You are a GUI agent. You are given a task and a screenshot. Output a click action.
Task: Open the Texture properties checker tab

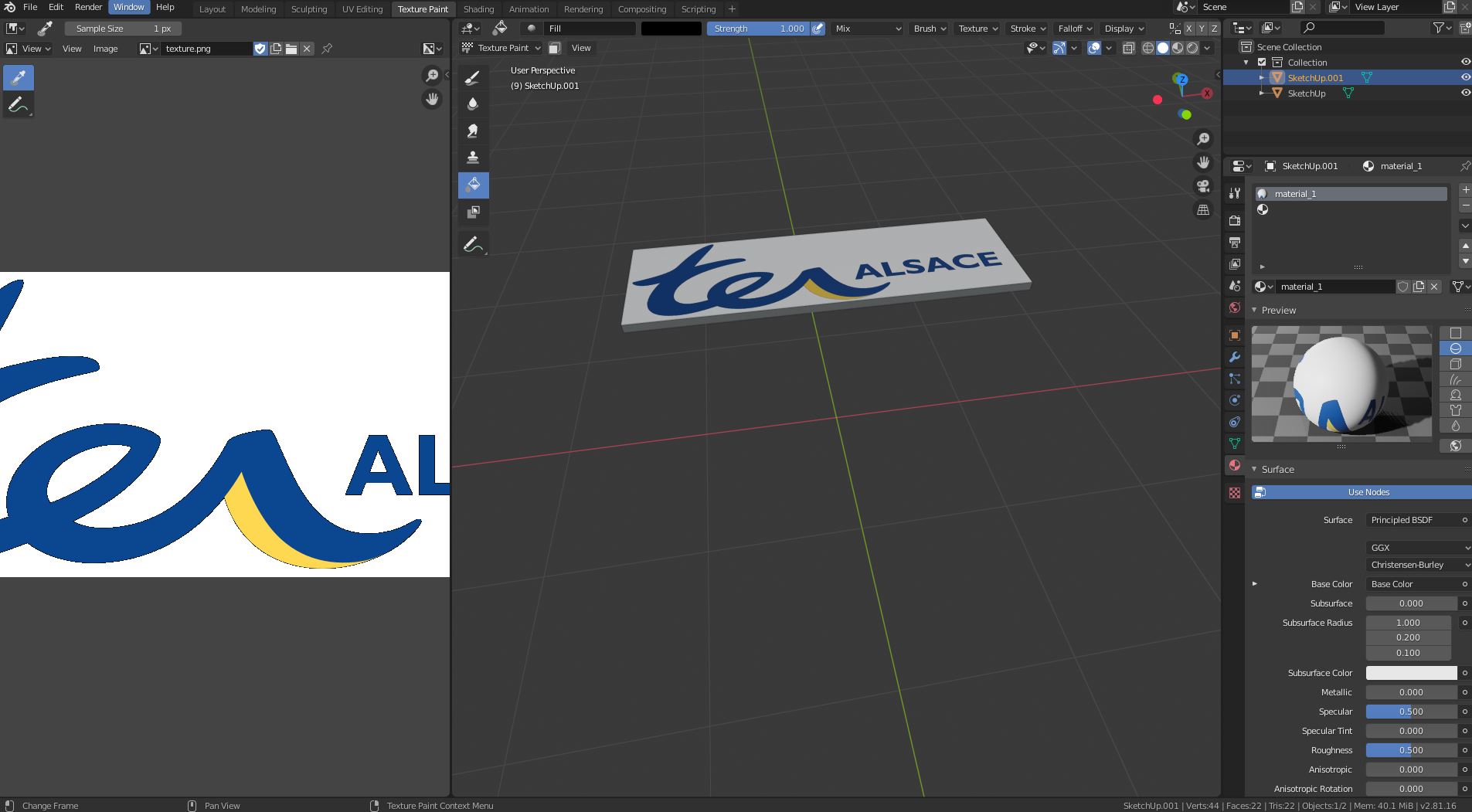point(1234,493)
